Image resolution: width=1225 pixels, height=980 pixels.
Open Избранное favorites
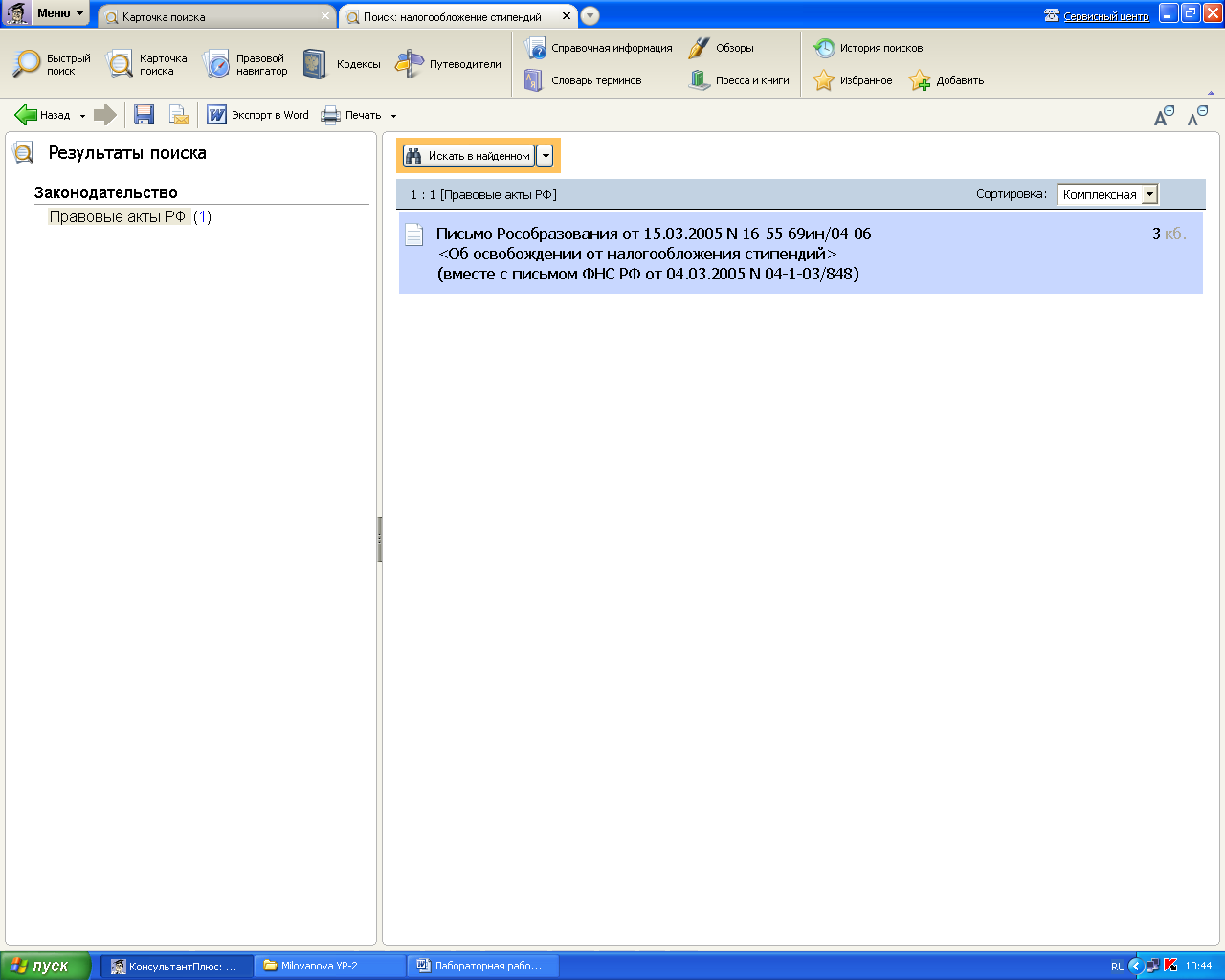point(853,80)
